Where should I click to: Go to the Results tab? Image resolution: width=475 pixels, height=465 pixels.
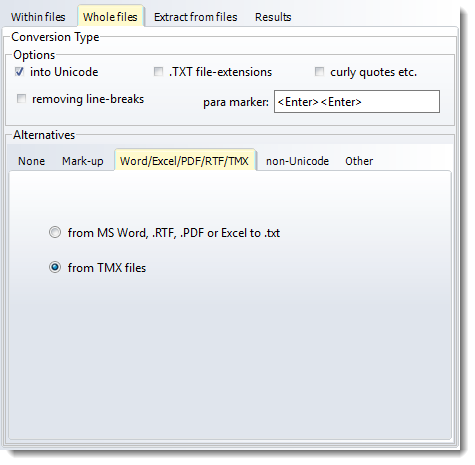point(273,17)
